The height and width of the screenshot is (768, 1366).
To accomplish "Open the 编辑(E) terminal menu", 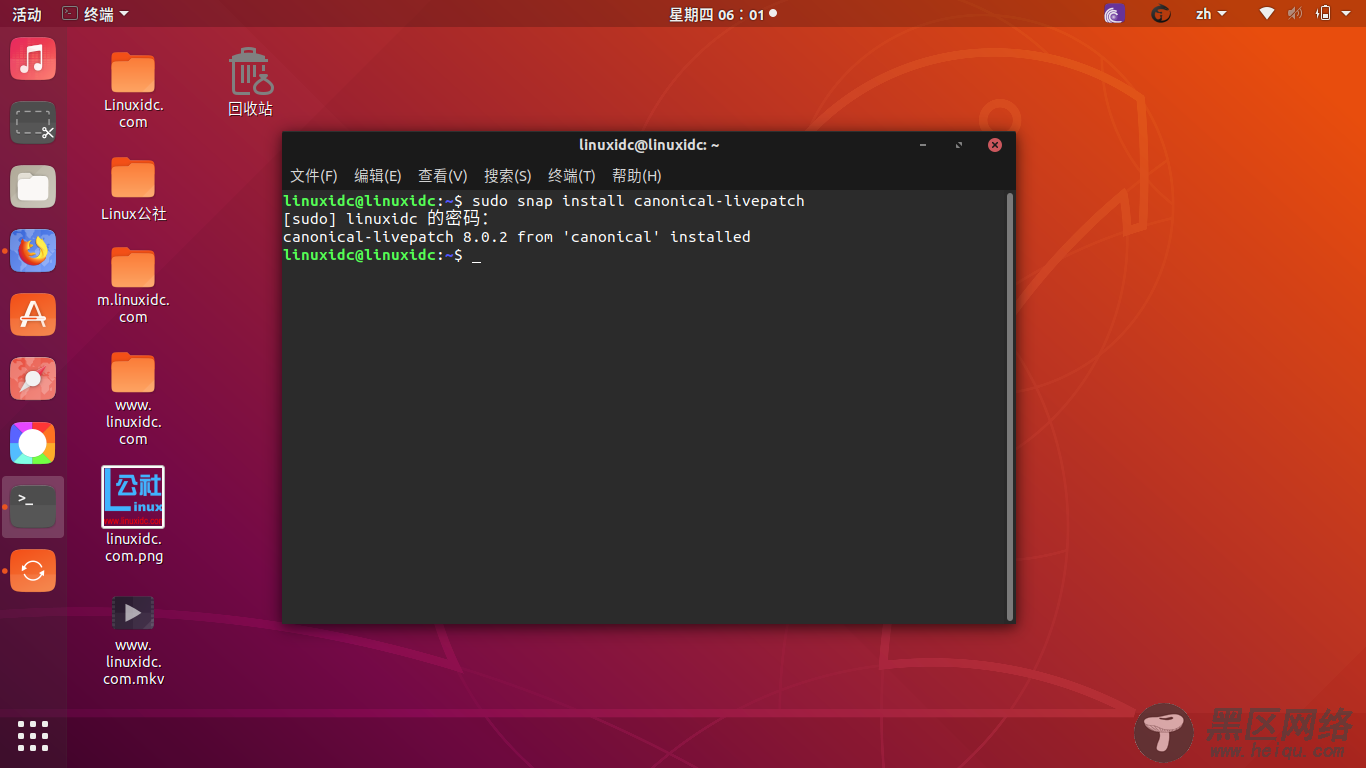I will coord(378,176).
